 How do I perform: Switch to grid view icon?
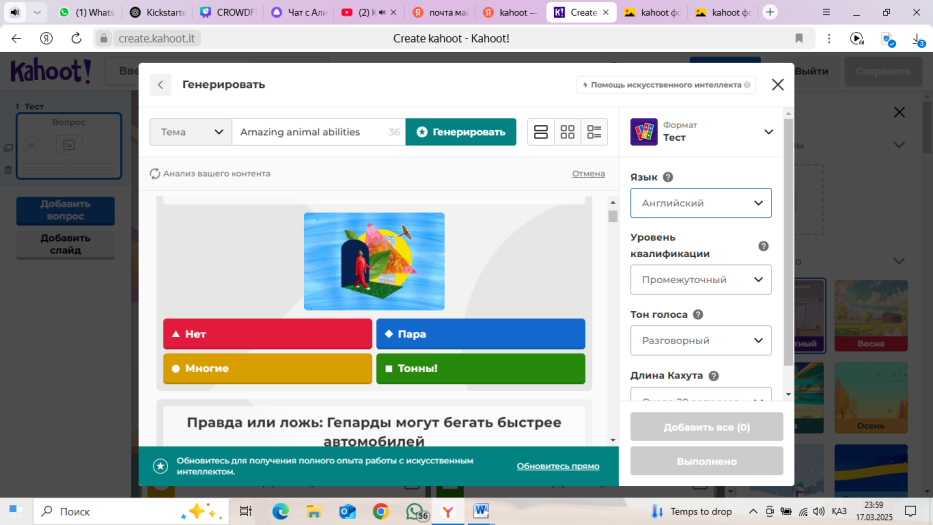tap(568, 132)
